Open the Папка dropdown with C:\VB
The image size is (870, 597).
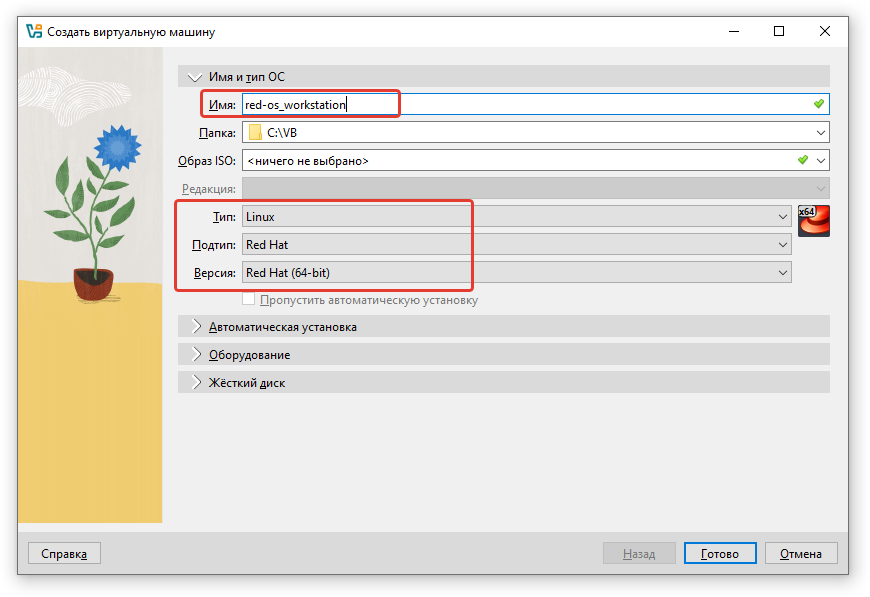point(535,133)
